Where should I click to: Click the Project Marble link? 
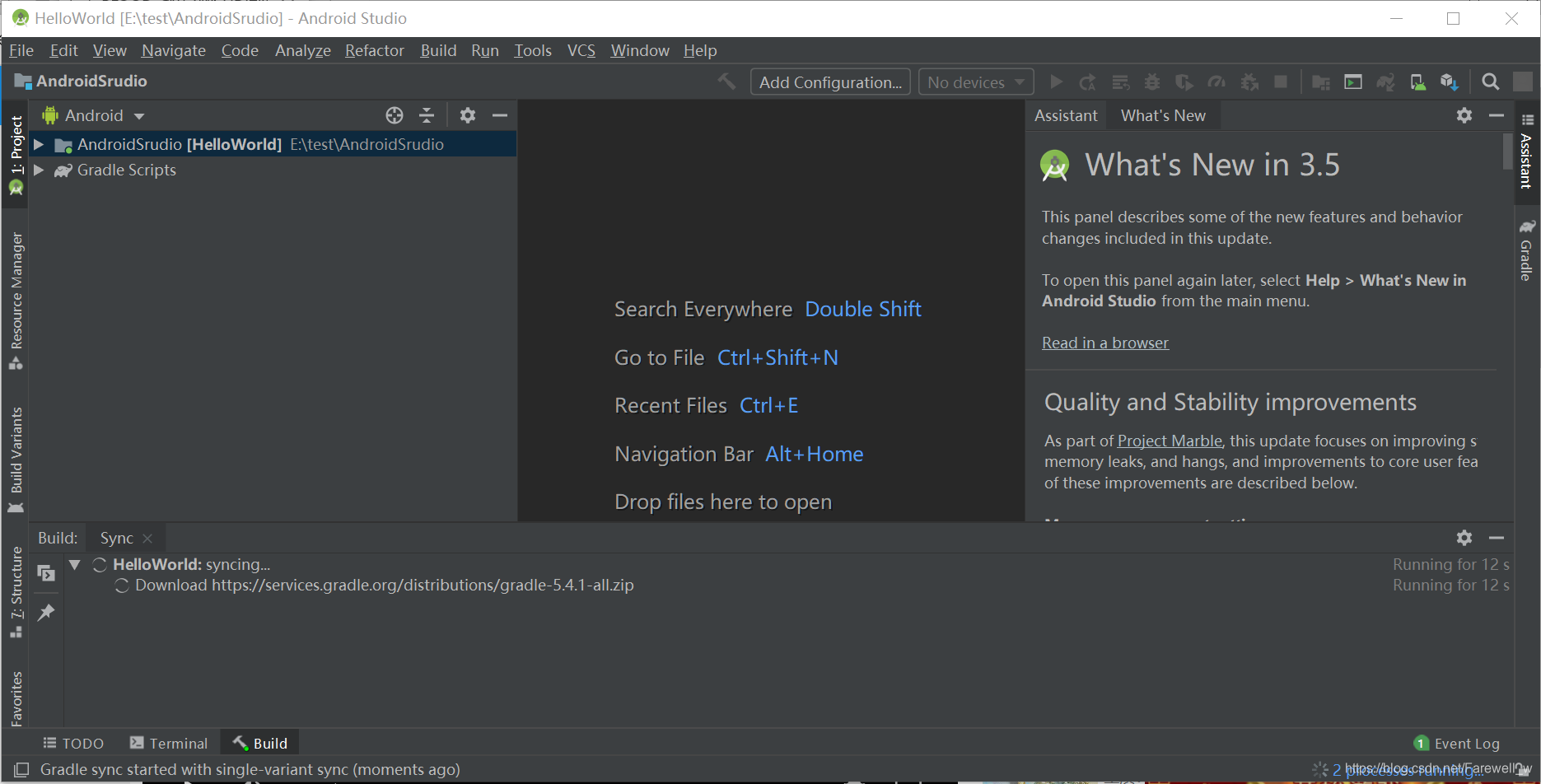(1170, 441)
